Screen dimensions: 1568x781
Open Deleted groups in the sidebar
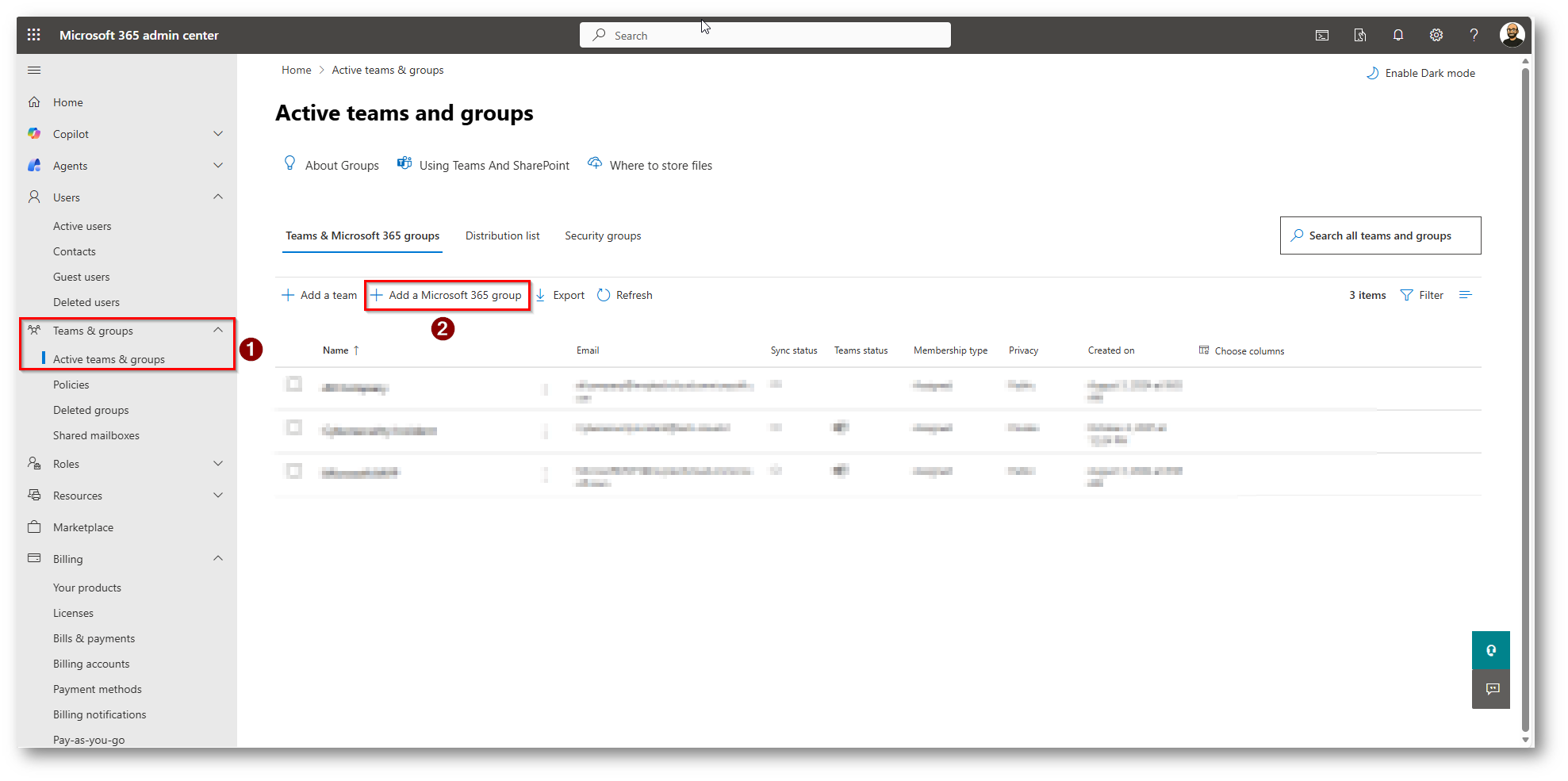[91, 410]
